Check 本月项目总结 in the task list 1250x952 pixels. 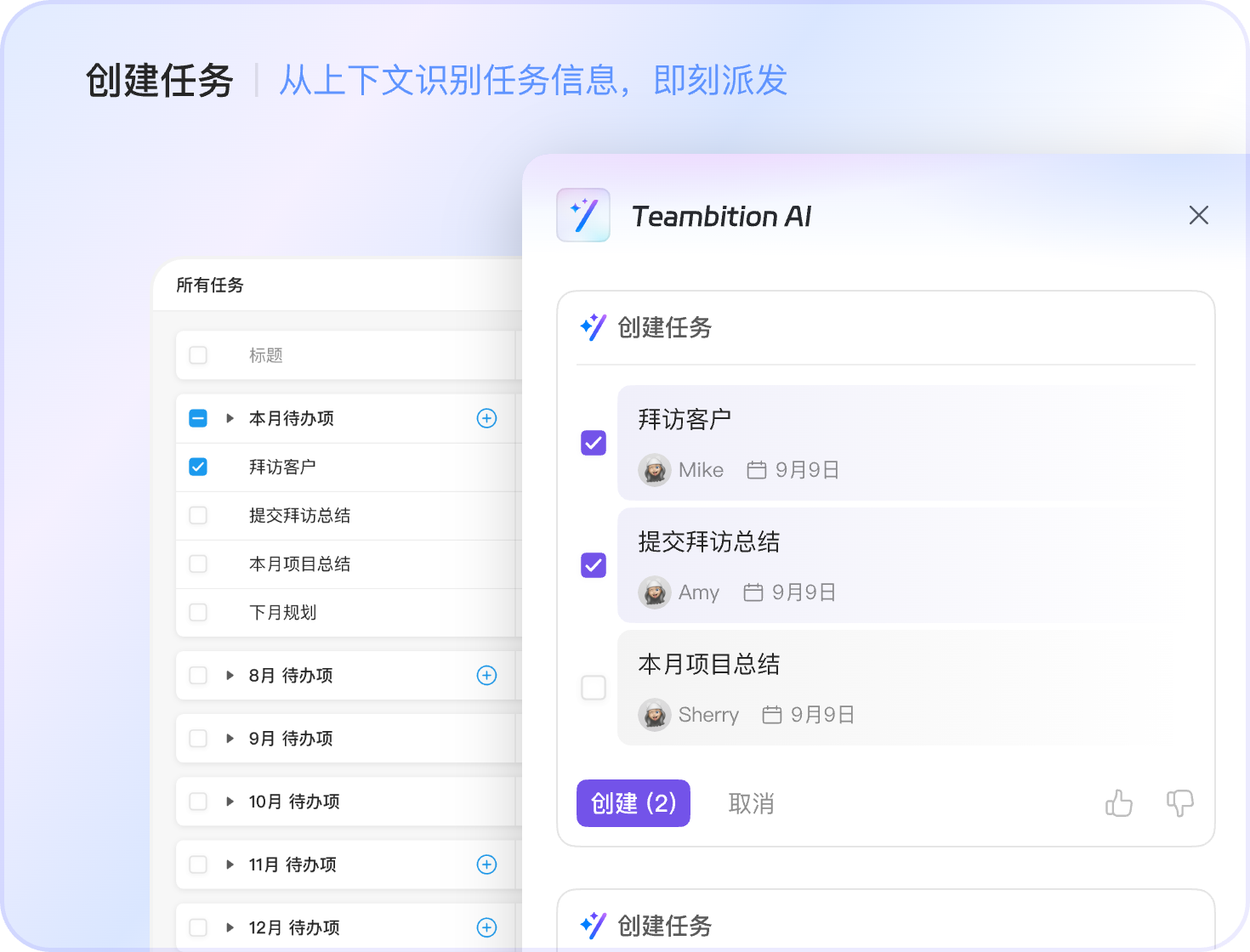(198, 564)
